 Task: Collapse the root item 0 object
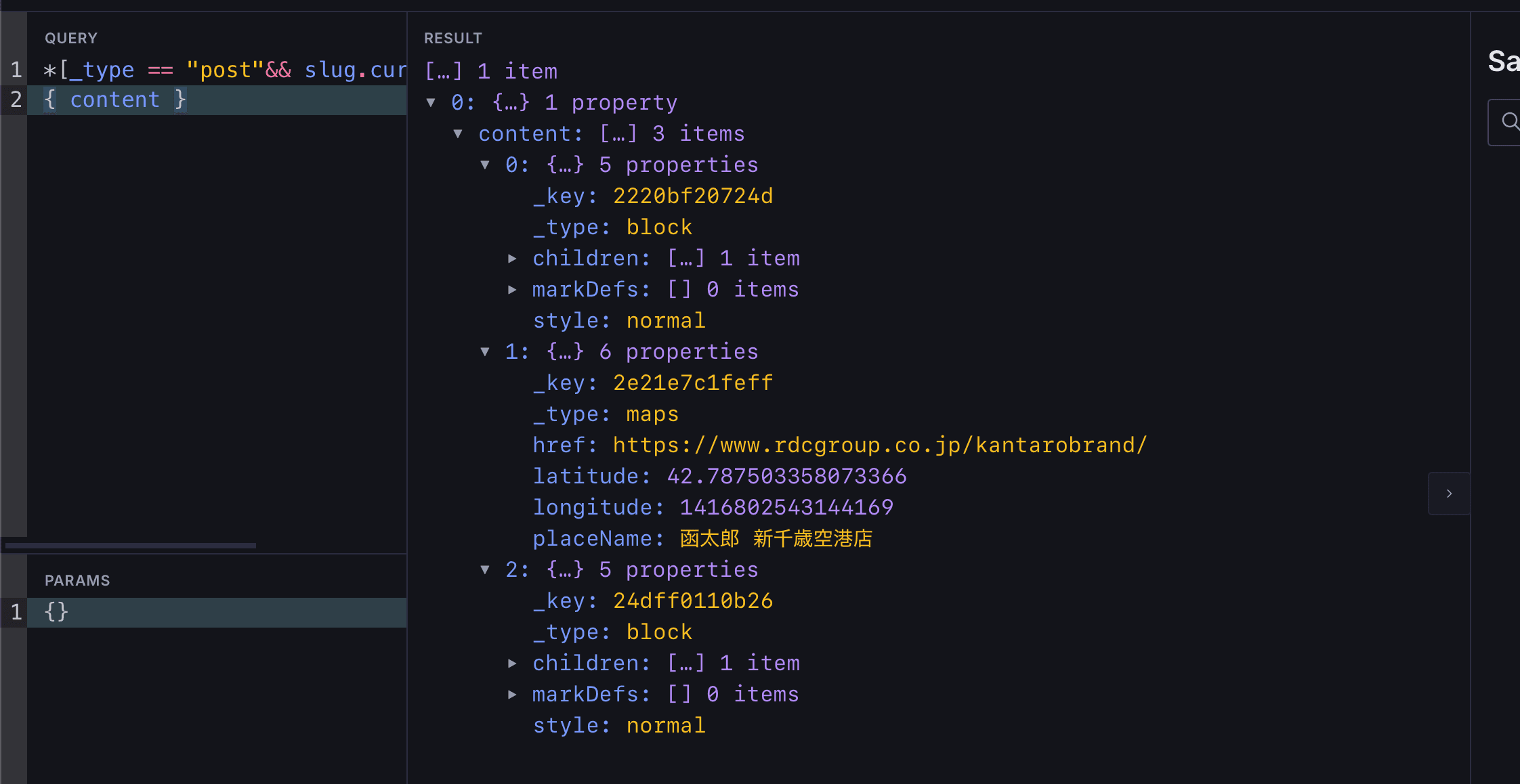pos(431,102)
